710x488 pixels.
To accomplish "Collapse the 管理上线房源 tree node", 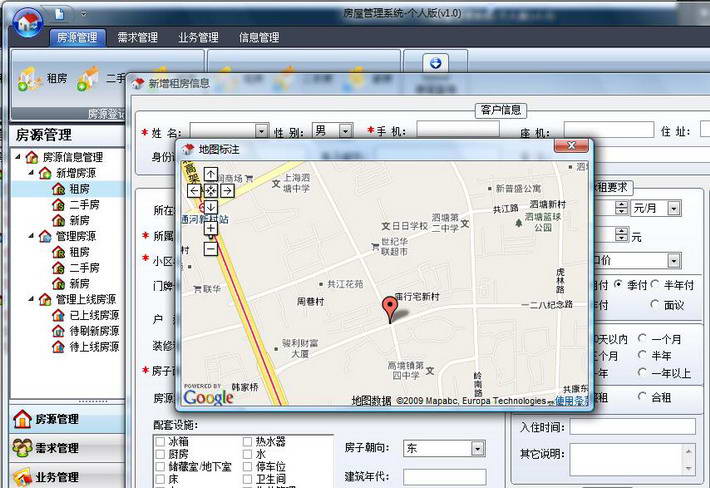I will point(31,299).
